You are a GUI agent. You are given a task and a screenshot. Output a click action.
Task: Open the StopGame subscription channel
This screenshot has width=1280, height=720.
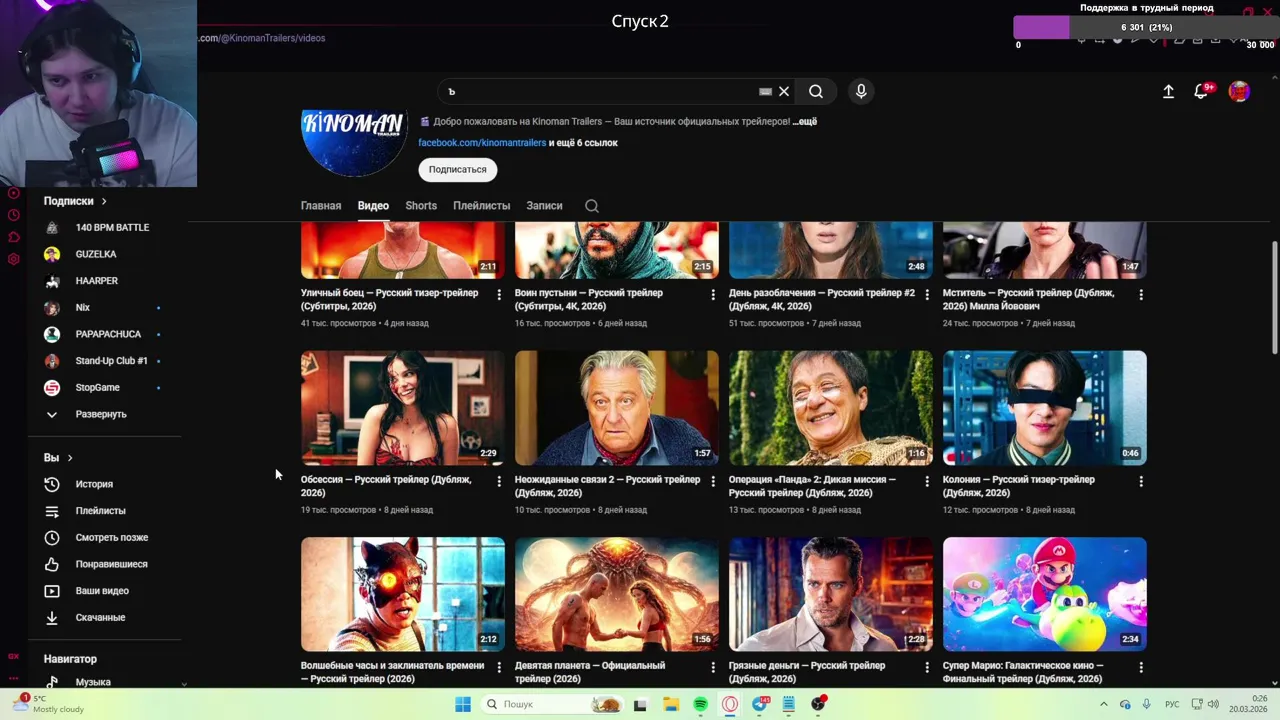(x=97, y=388)
